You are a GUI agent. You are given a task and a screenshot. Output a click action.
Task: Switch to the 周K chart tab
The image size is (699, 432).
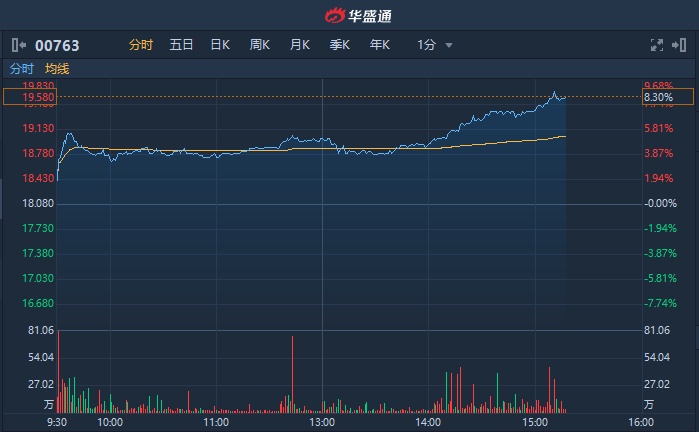coord(260,45)
